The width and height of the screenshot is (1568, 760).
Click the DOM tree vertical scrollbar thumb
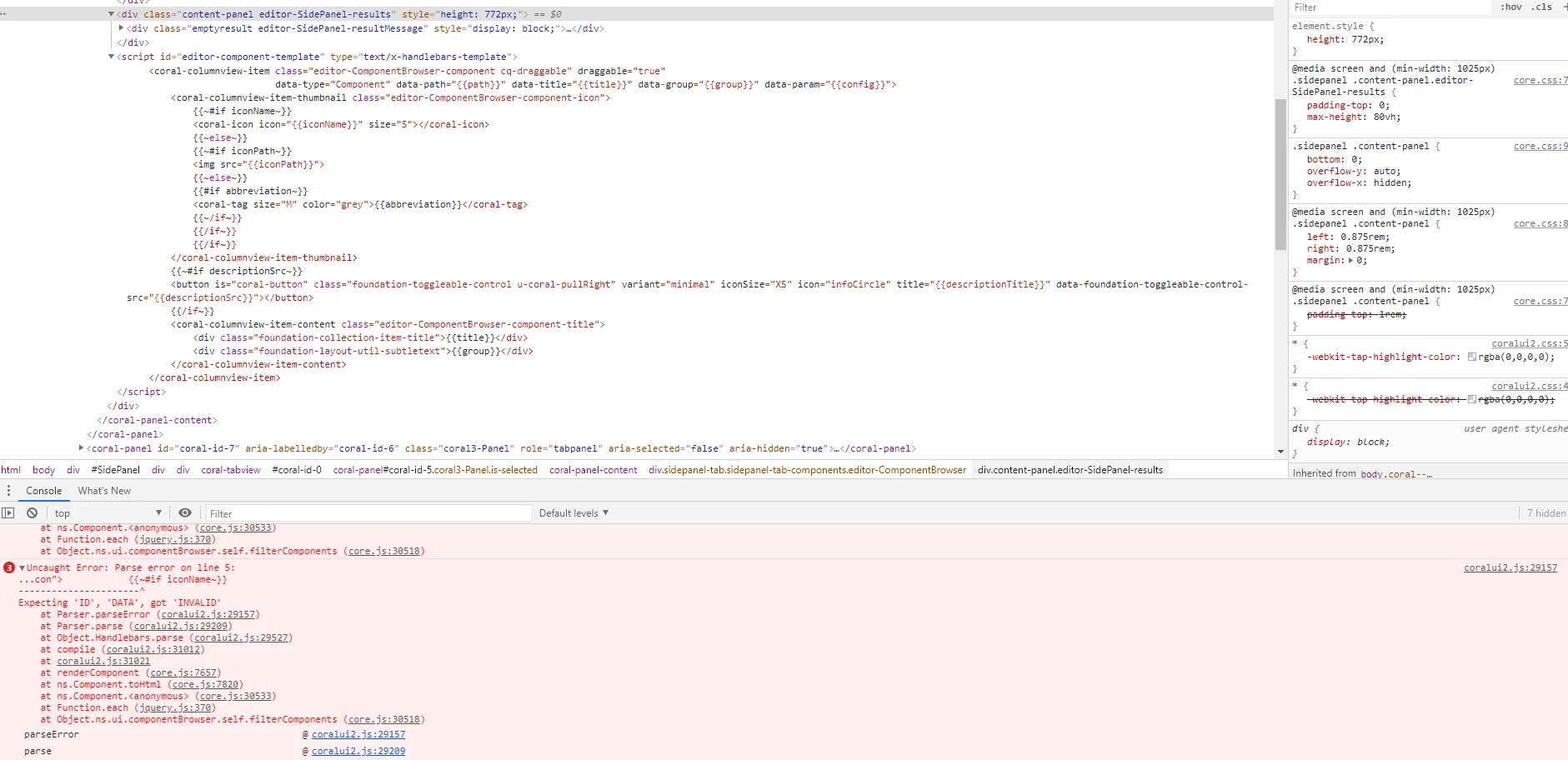1280,174
